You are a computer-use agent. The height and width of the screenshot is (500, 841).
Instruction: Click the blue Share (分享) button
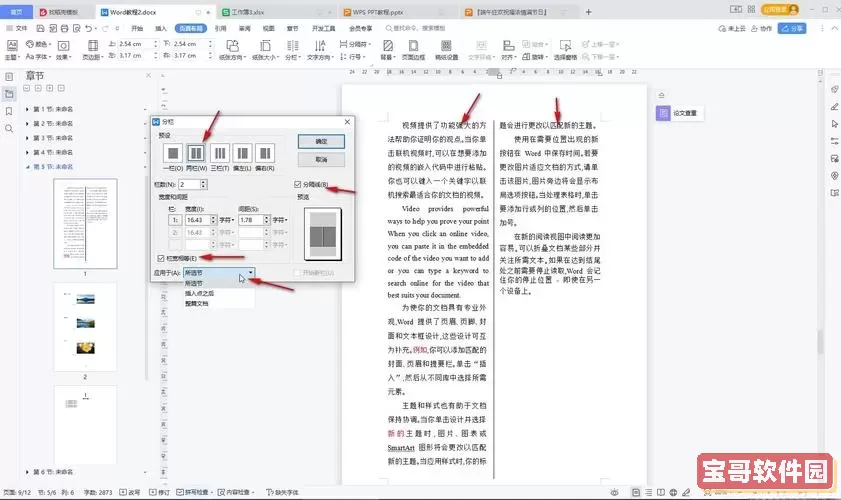pos(792,28)
